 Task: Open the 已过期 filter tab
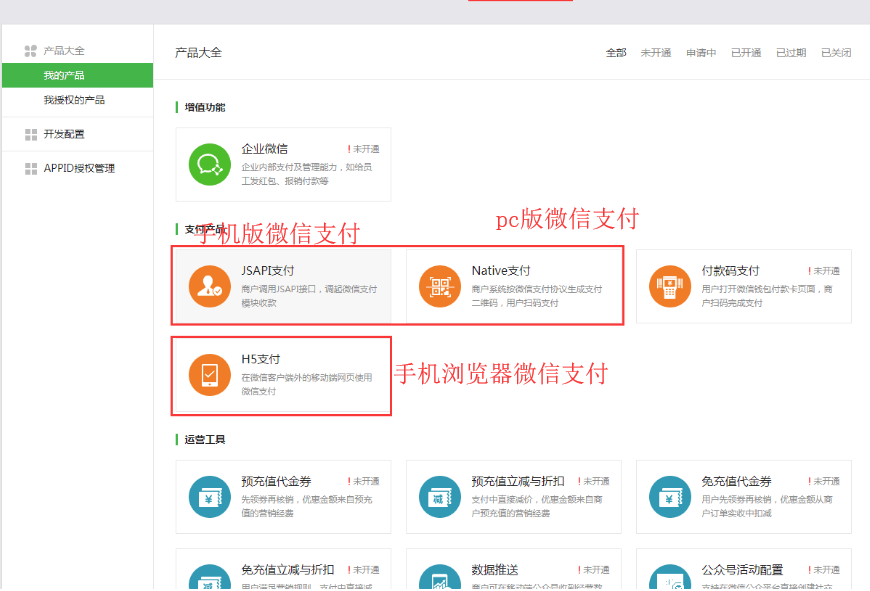(791, 53)
